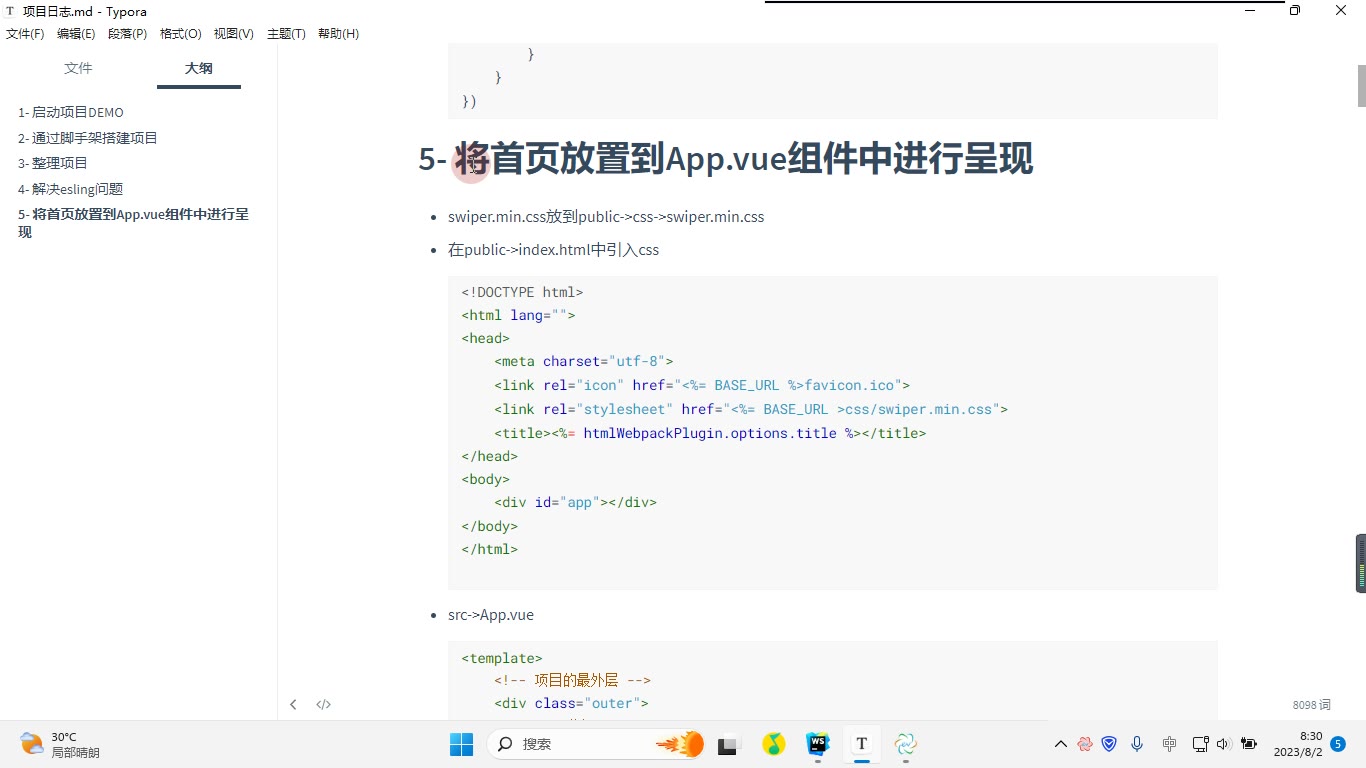Open the Windows Start menu

point(461,744)
